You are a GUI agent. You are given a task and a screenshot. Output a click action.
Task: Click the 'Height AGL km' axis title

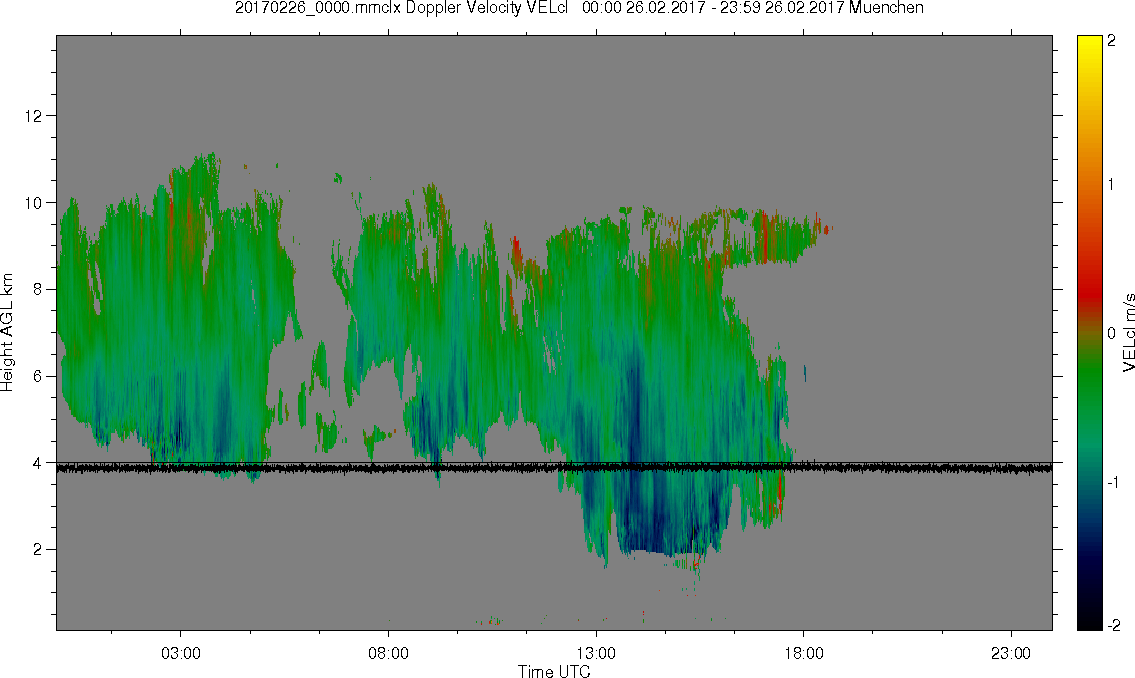(7, 332)
